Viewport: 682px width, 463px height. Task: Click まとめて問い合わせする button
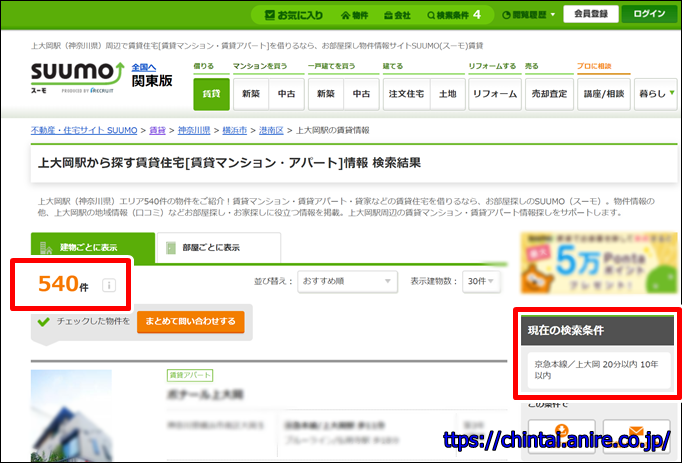pos(191,322)
